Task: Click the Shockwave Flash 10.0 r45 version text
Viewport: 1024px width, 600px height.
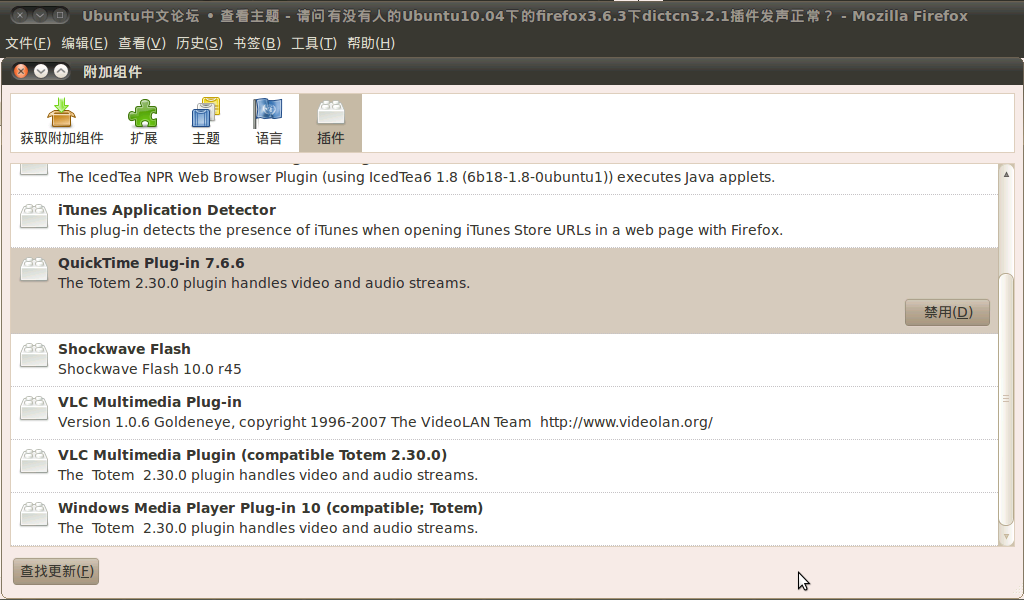Action: click(x=150, y=370)
